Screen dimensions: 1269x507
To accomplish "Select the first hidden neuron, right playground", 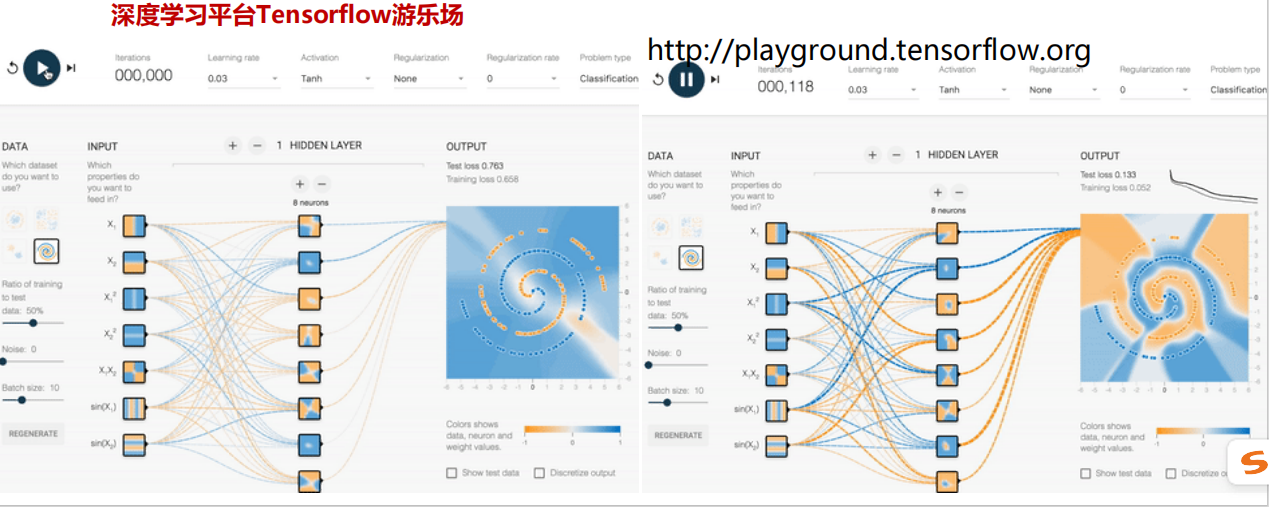I will 948,234.
